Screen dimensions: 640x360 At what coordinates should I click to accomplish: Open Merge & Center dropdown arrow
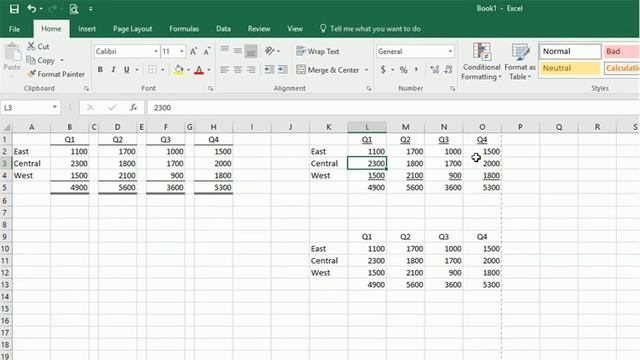(x=366, y=70)
